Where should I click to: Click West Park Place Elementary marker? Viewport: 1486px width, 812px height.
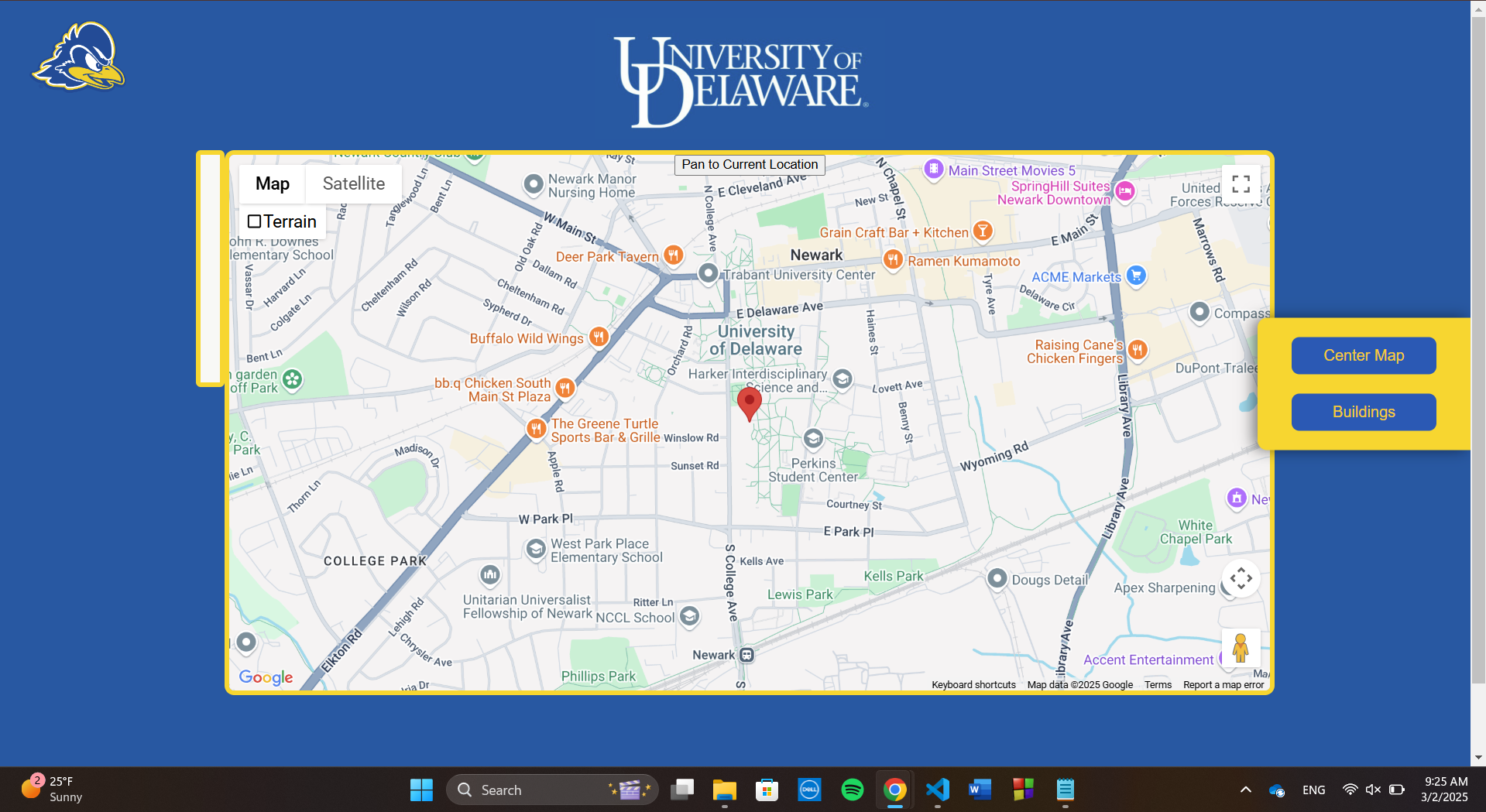(x=536, y=550)
